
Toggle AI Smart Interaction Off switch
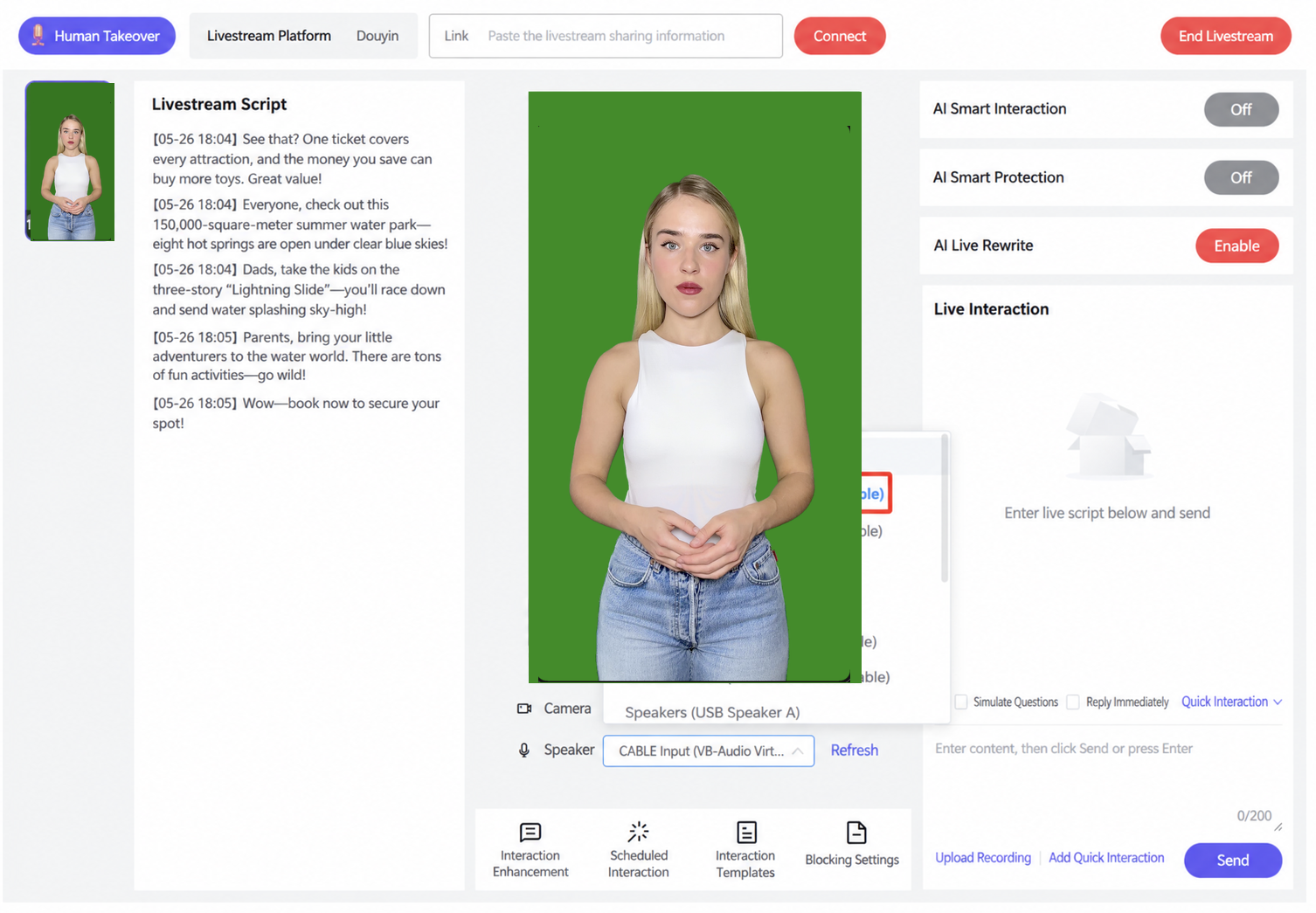click(x=1241, y=109)
